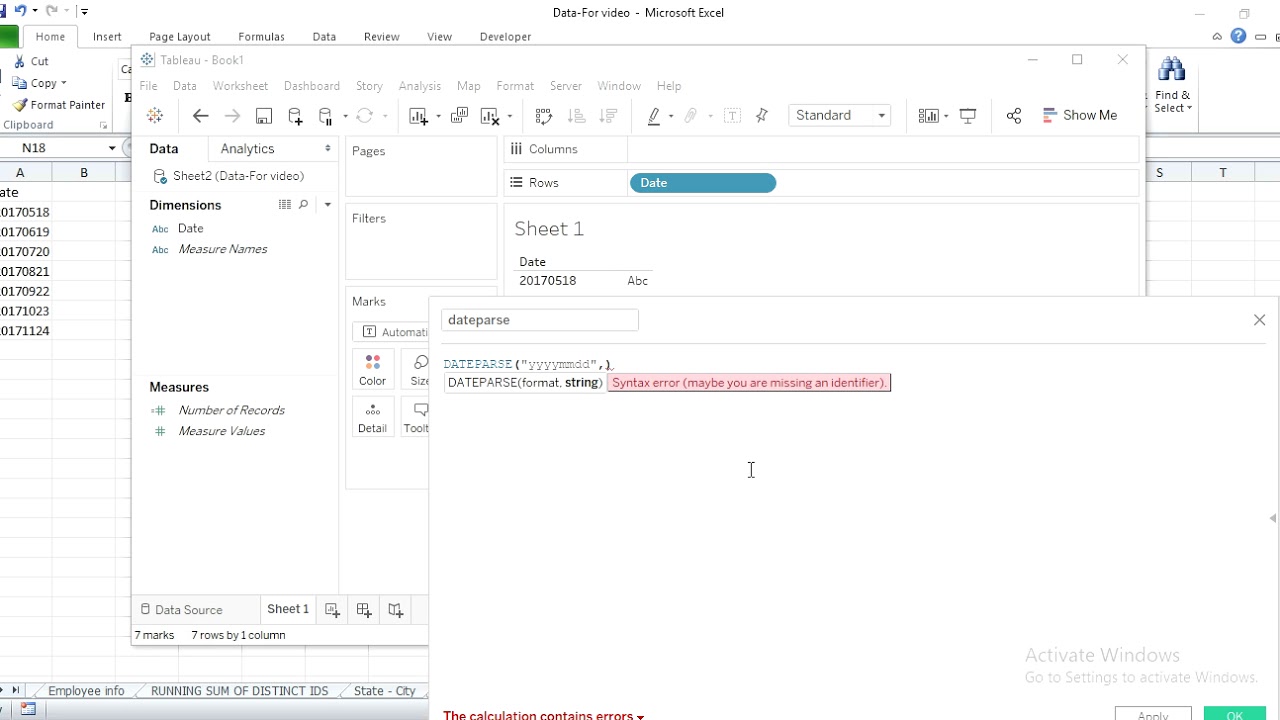Expand the calculation editor side arrow

(x=1272, y=518)
